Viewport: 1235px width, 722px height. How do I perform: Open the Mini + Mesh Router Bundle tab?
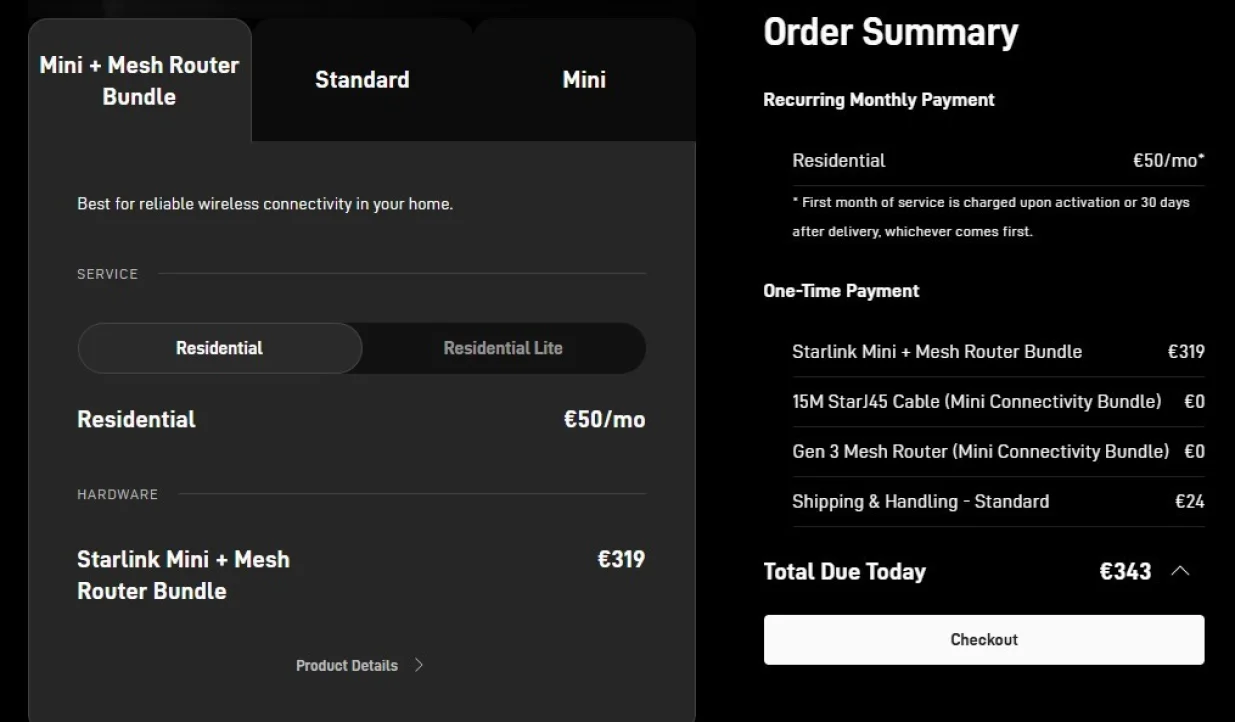click(139, 81)
